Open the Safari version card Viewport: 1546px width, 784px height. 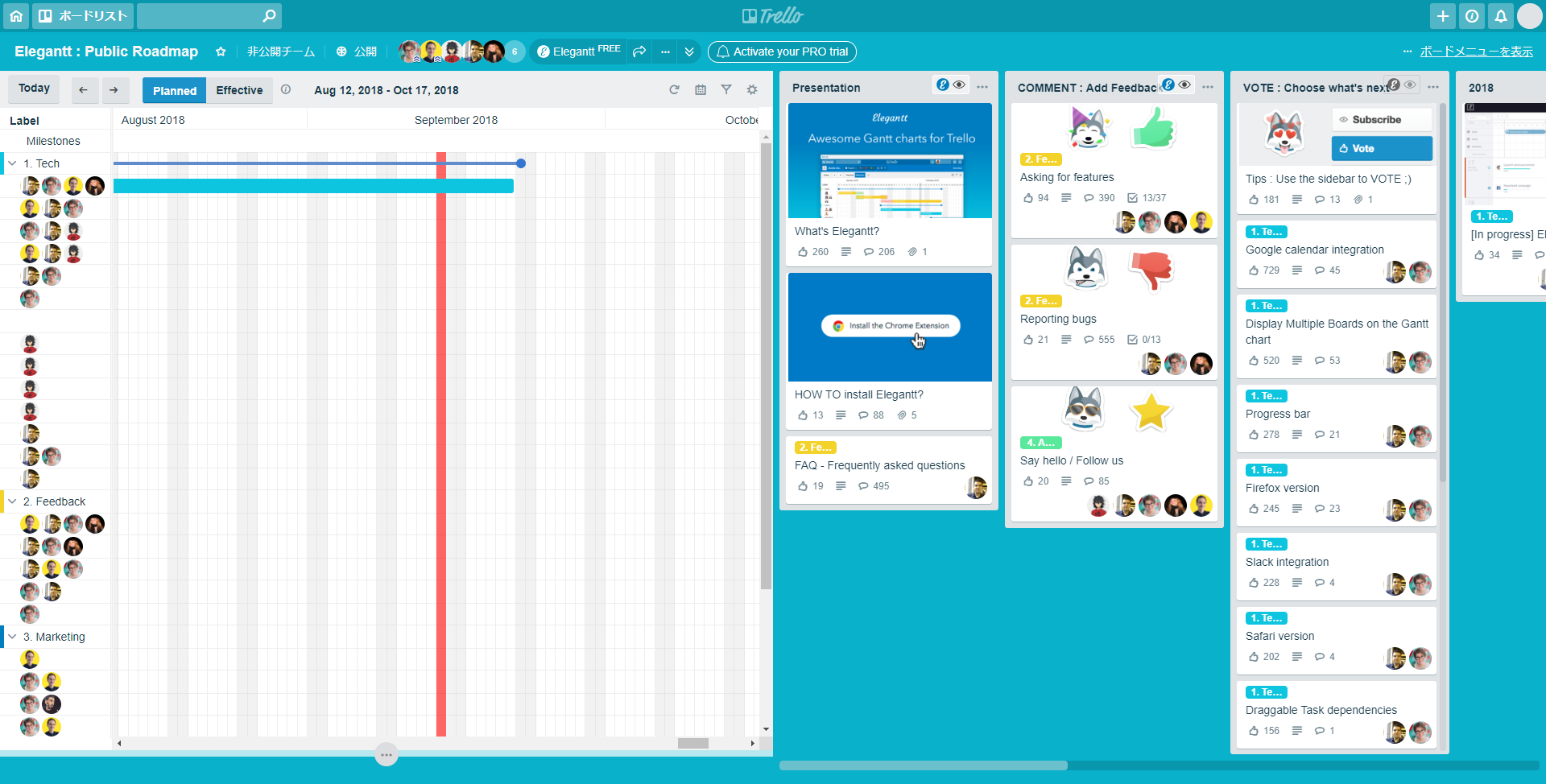1337,641
